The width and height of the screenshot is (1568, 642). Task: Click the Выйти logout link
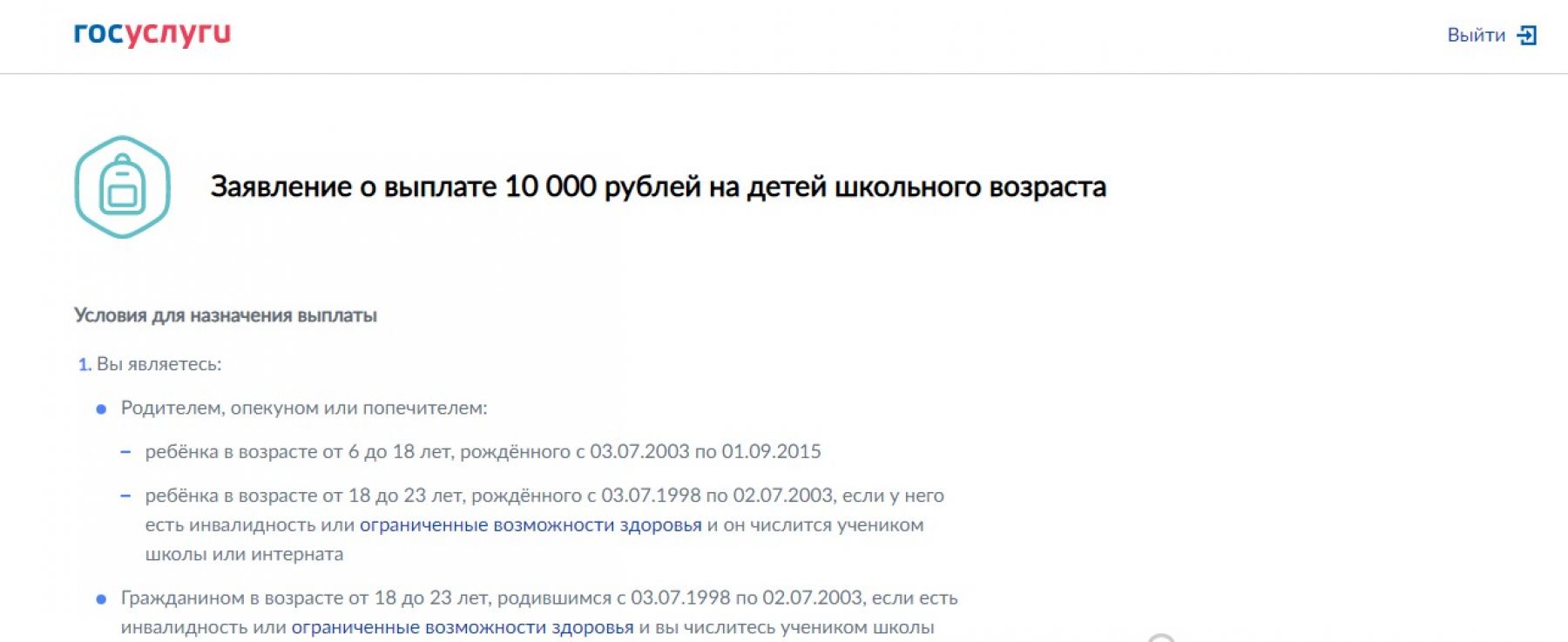click(1476, 35)
